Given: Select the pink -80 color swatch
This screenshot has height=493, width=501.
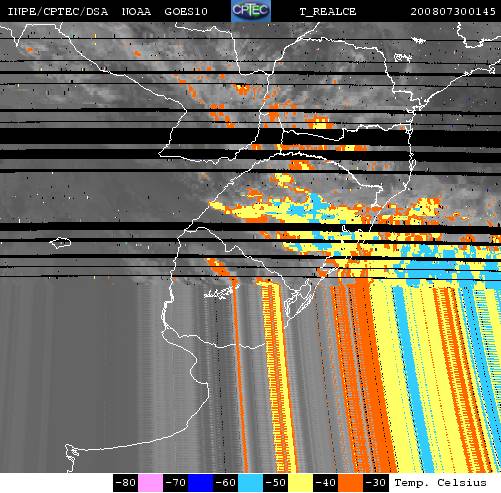Looking at the screenshot, I should tap(150, 483).
